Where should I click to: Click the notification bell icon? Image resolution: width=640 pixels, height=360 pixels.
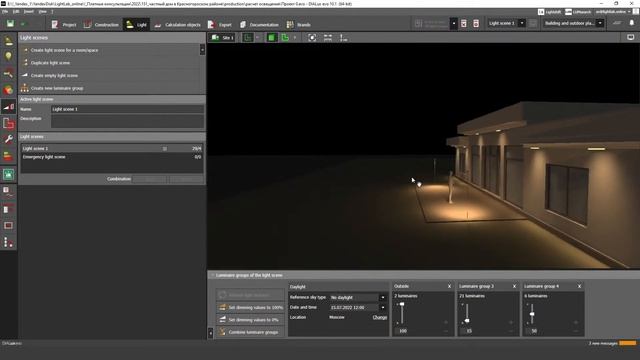coord(631,23)
